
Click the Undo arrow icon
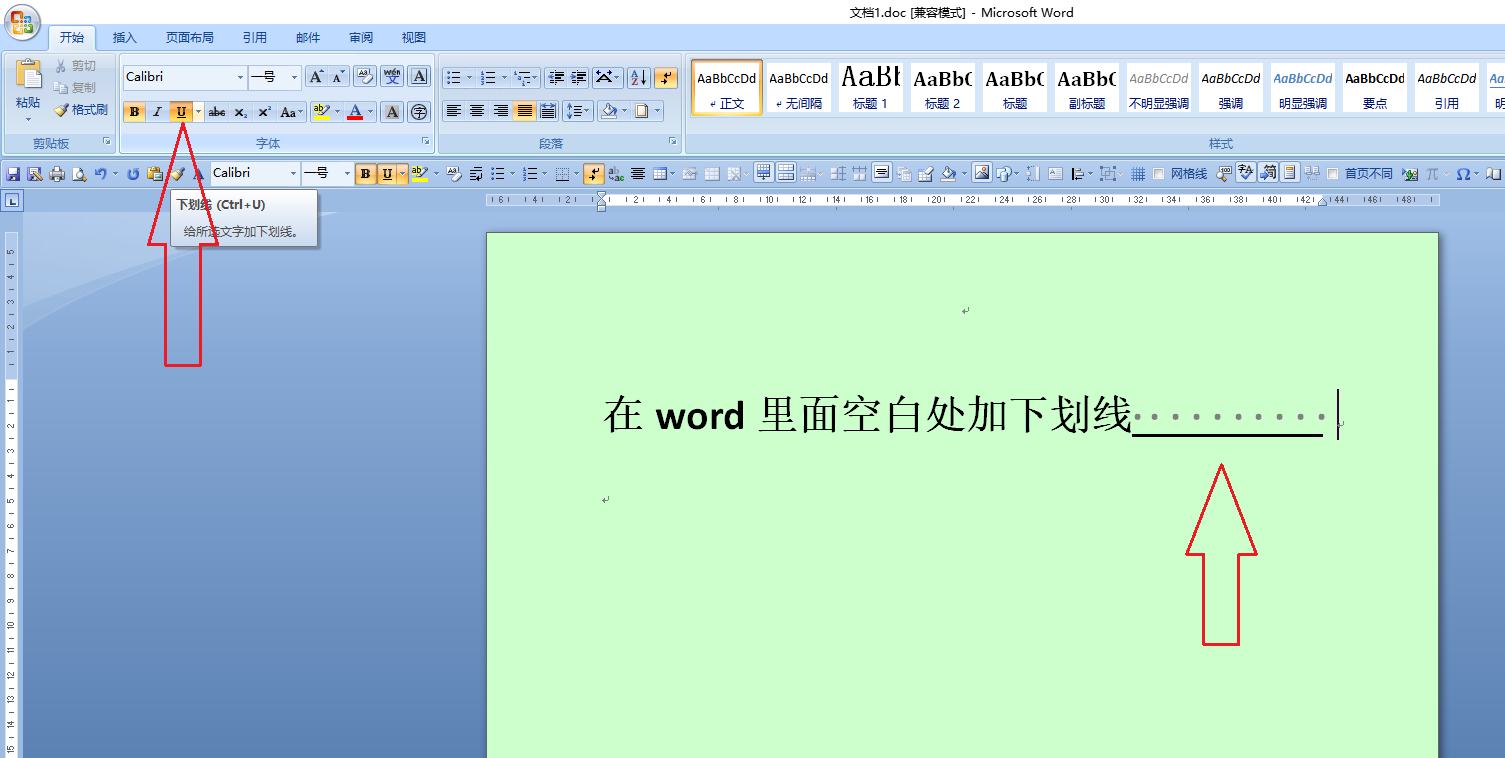(x=101, y=173)
